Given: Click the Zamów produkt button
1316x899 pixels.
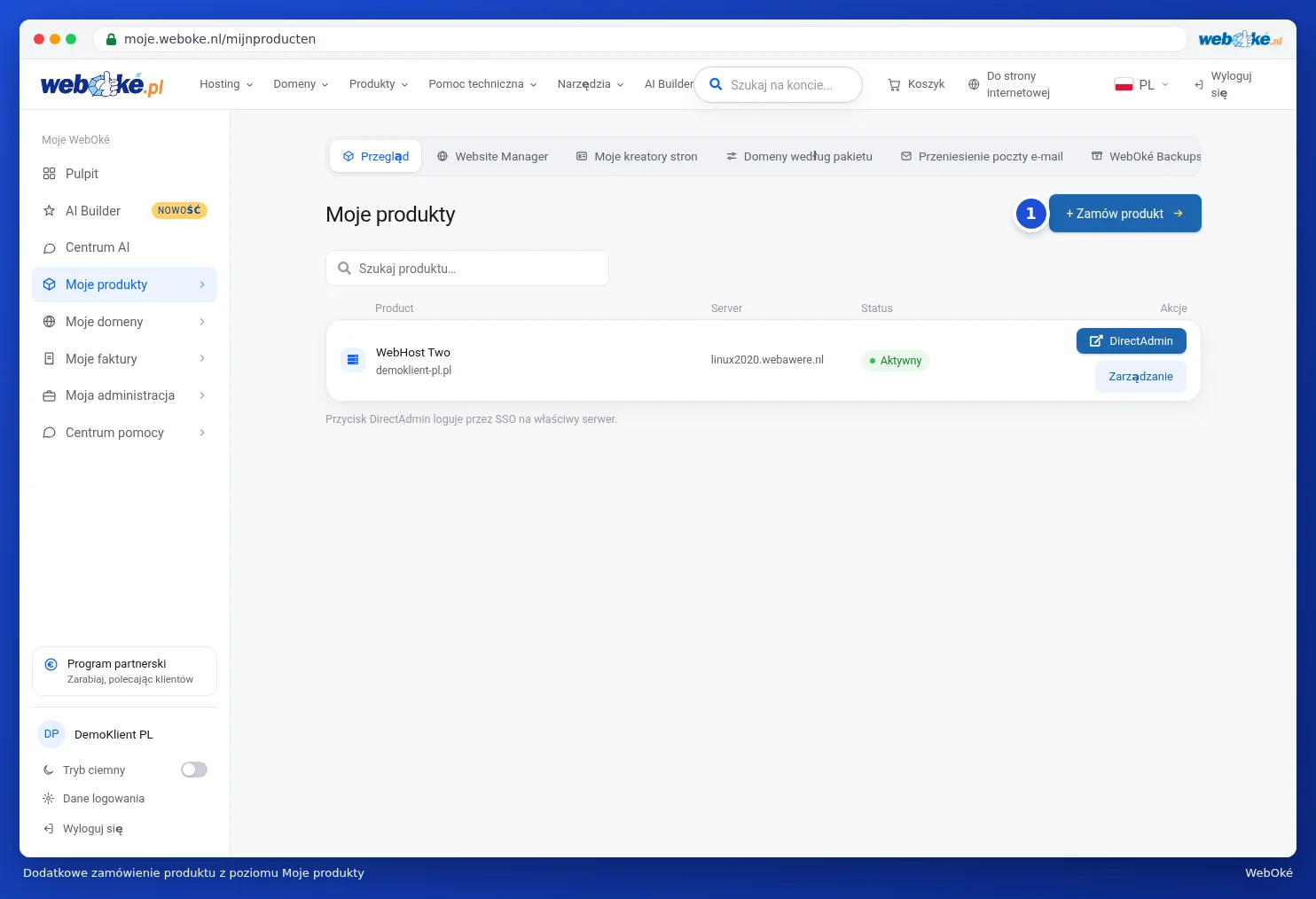Looking at the screenshot, I should coord(1124,214).
